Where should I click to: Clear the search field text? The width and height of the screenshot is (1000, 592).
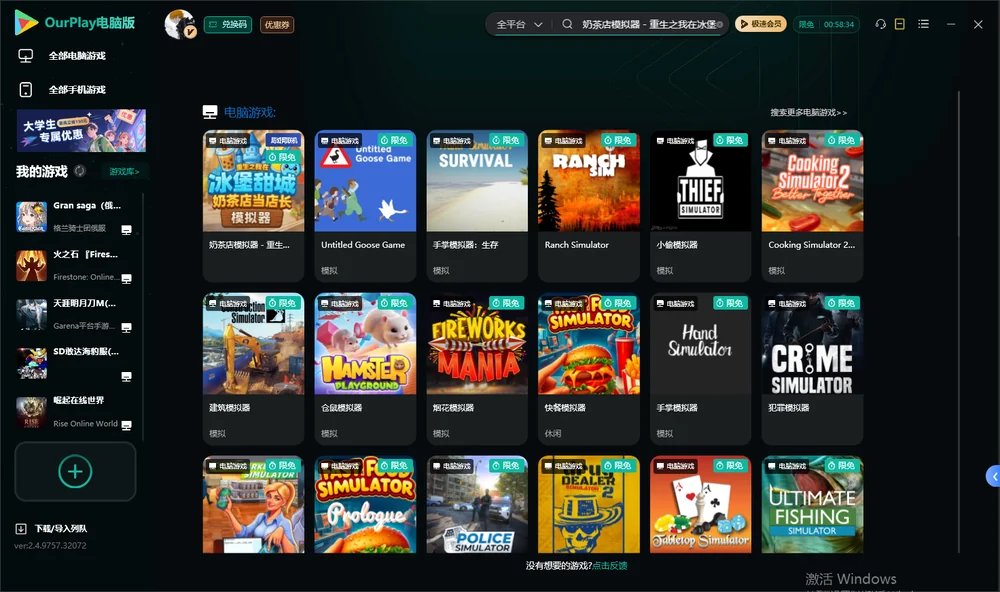tap(720, 24)
